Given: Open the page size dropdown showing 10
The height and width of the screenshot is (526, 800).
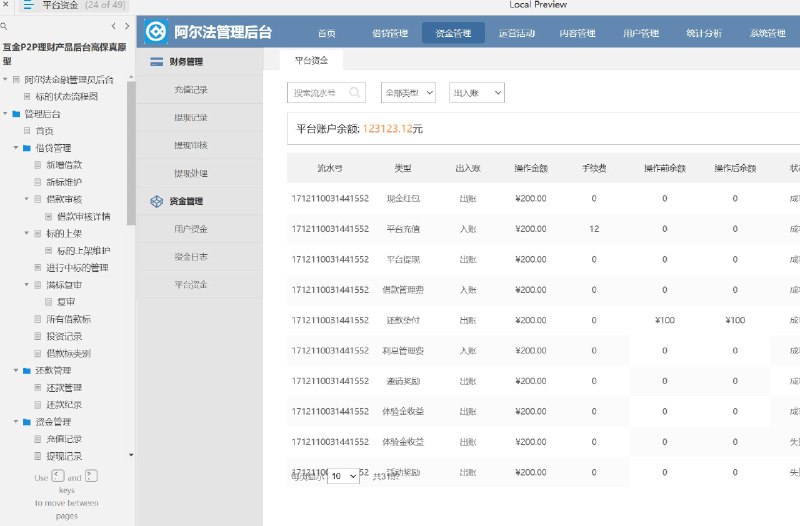Looking at the screenshot, I should (343, 476).
